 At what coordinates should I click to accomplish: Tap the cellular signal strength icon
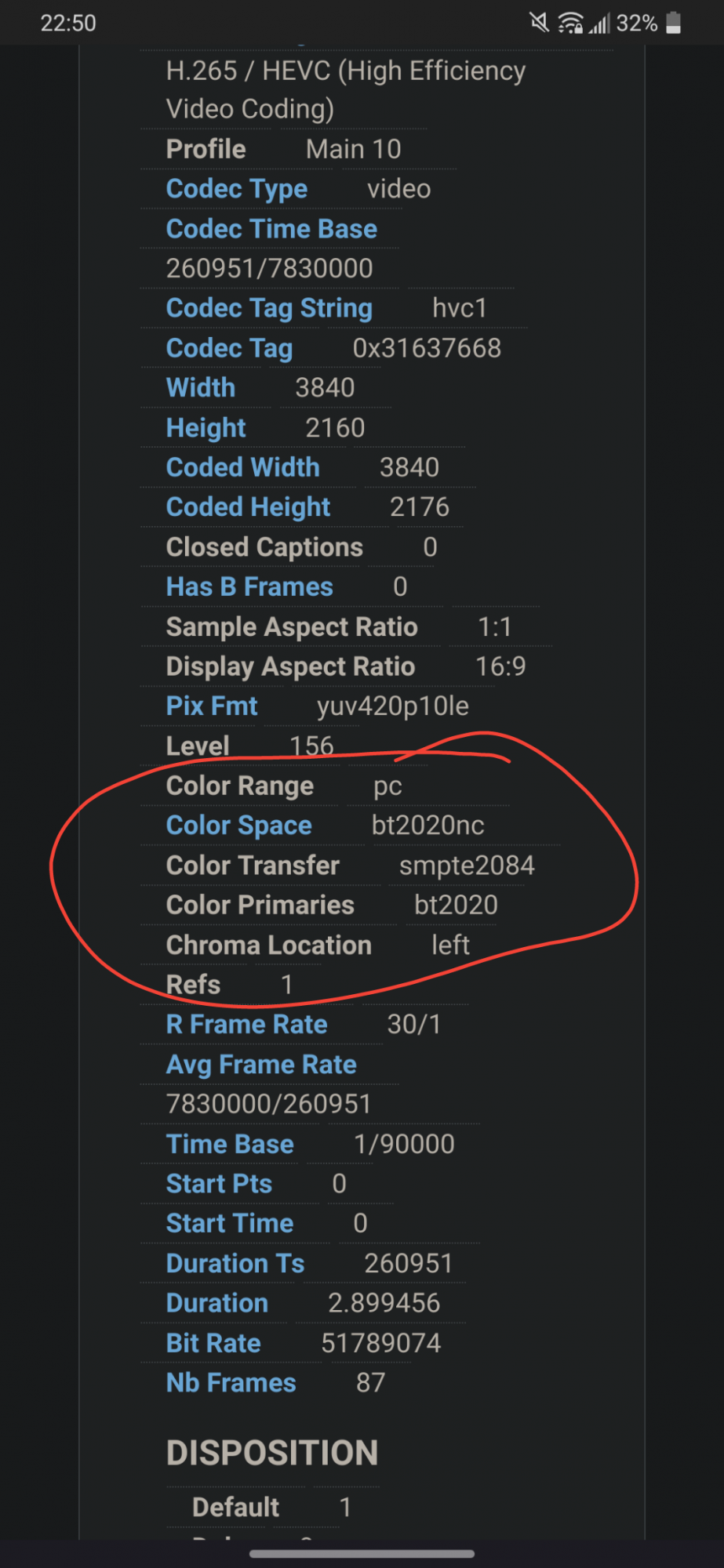click(x=599, y=24)
